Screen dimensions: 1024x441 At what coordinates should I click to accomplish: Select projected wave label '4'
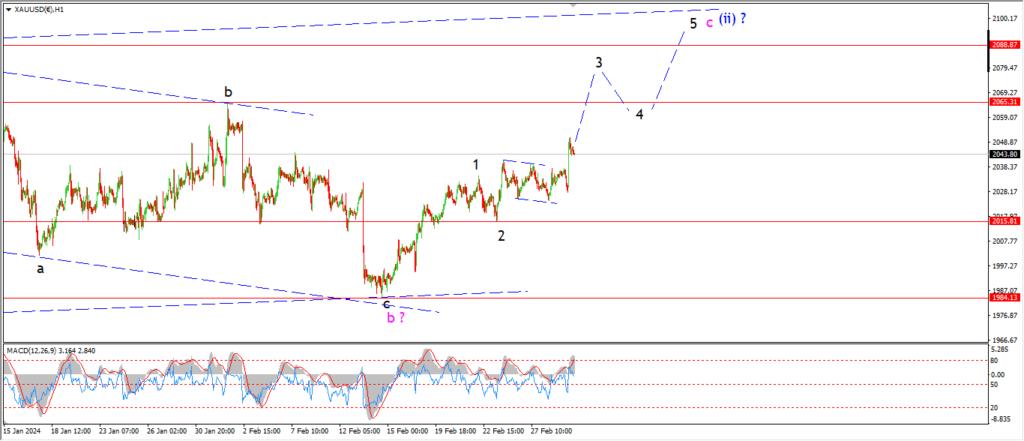[x=639, y=114]
